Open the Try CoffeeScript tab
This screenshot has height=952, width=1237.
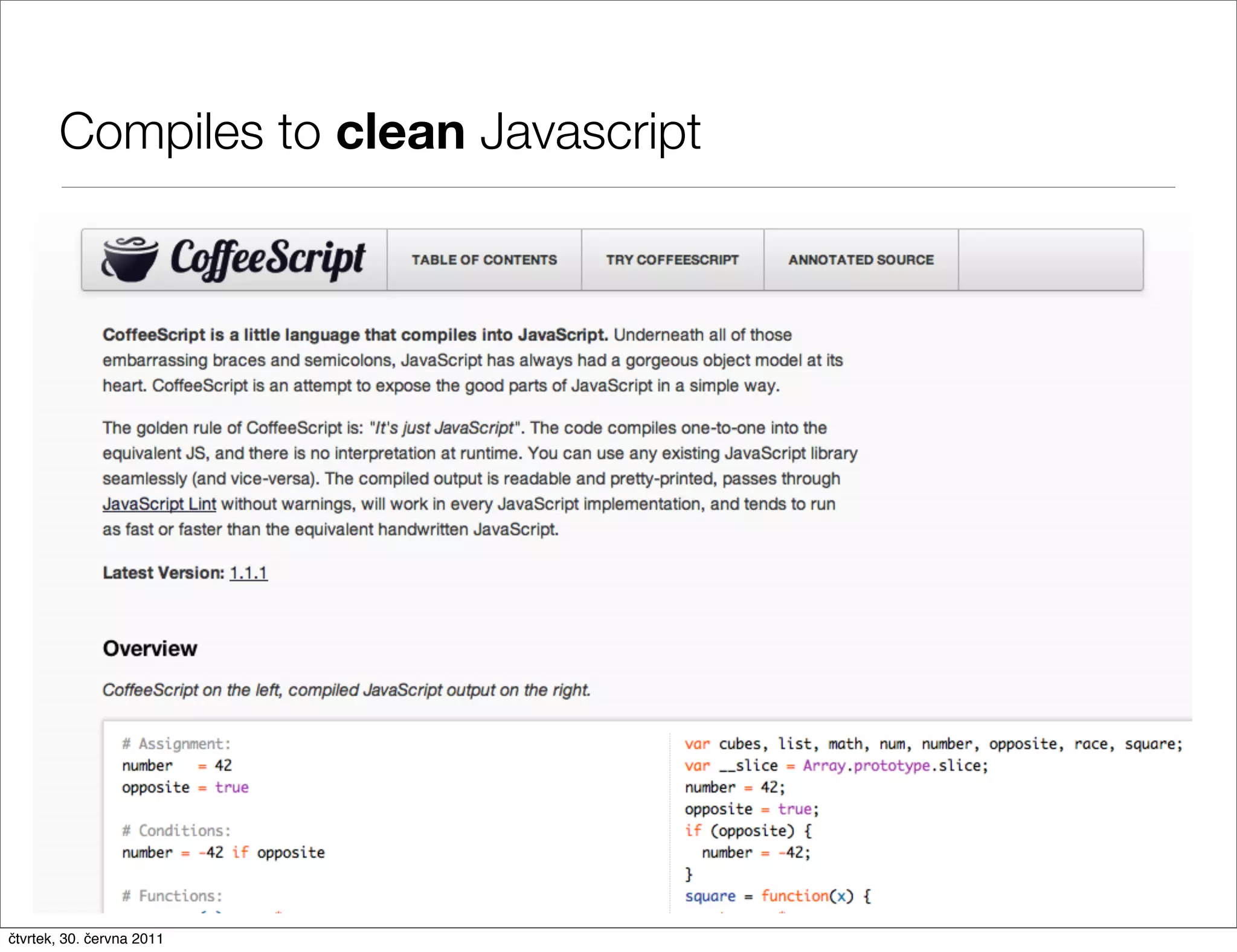[672, 260]
